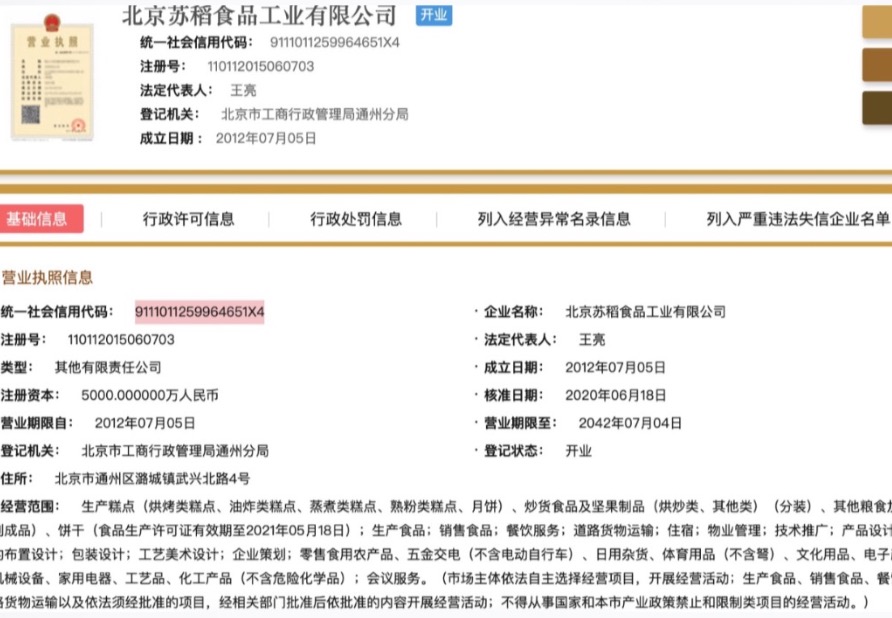The height and width of the screenshot is (618, 892).
Task: Click the company title 北京苏稻食品工业有限公司
Action: [259, 16]
